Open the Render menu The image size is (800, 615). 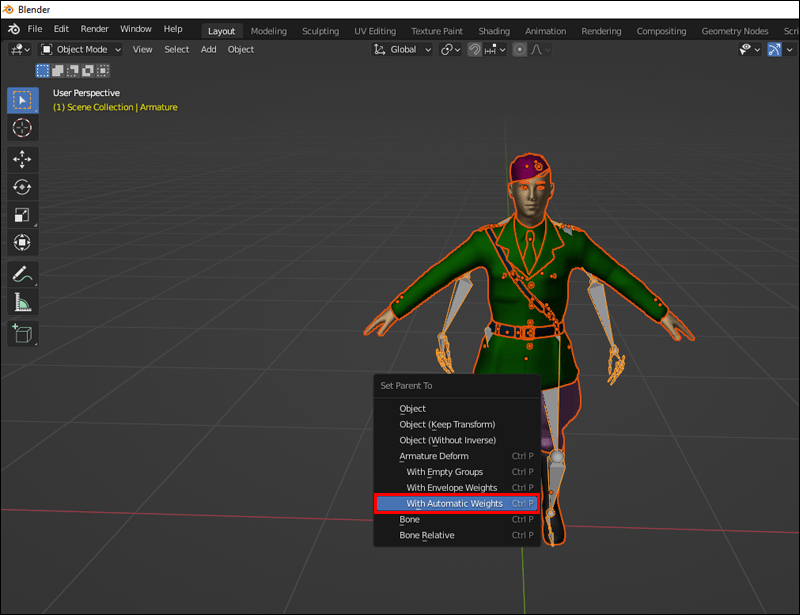(94, 29)
